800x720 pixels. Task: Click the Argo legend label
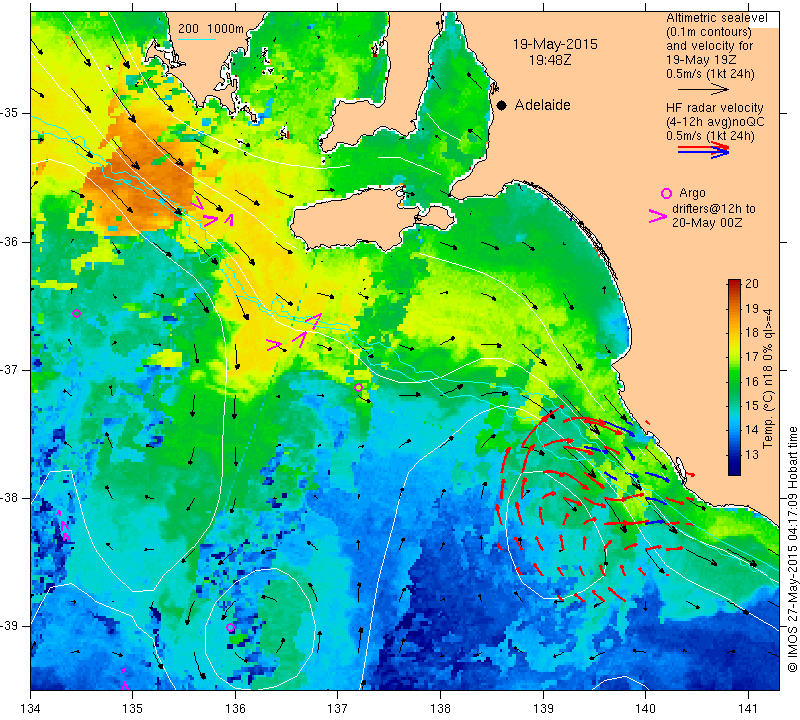point(692,193)
